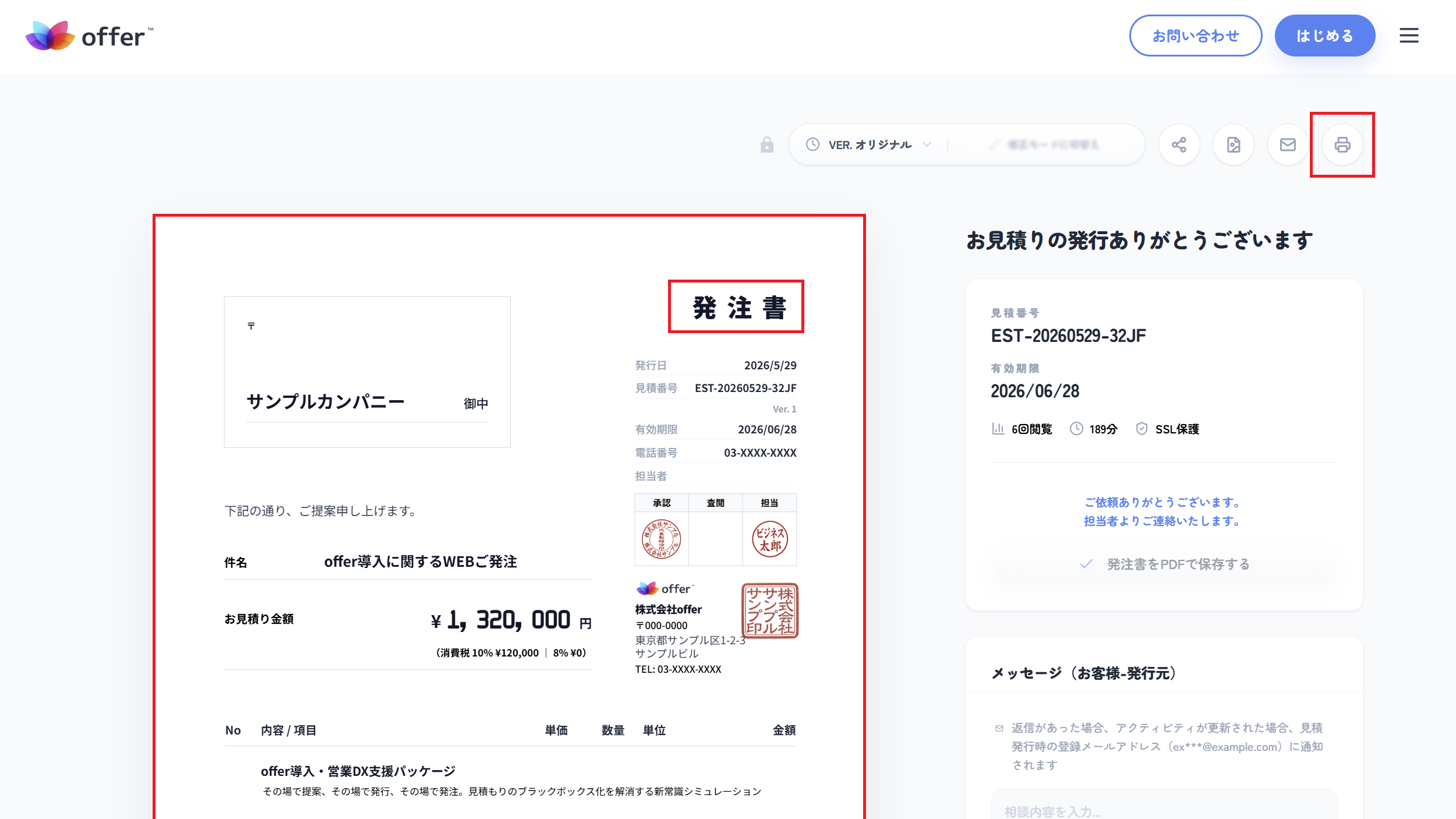Click the square company seal stamp

coord(770,610)
